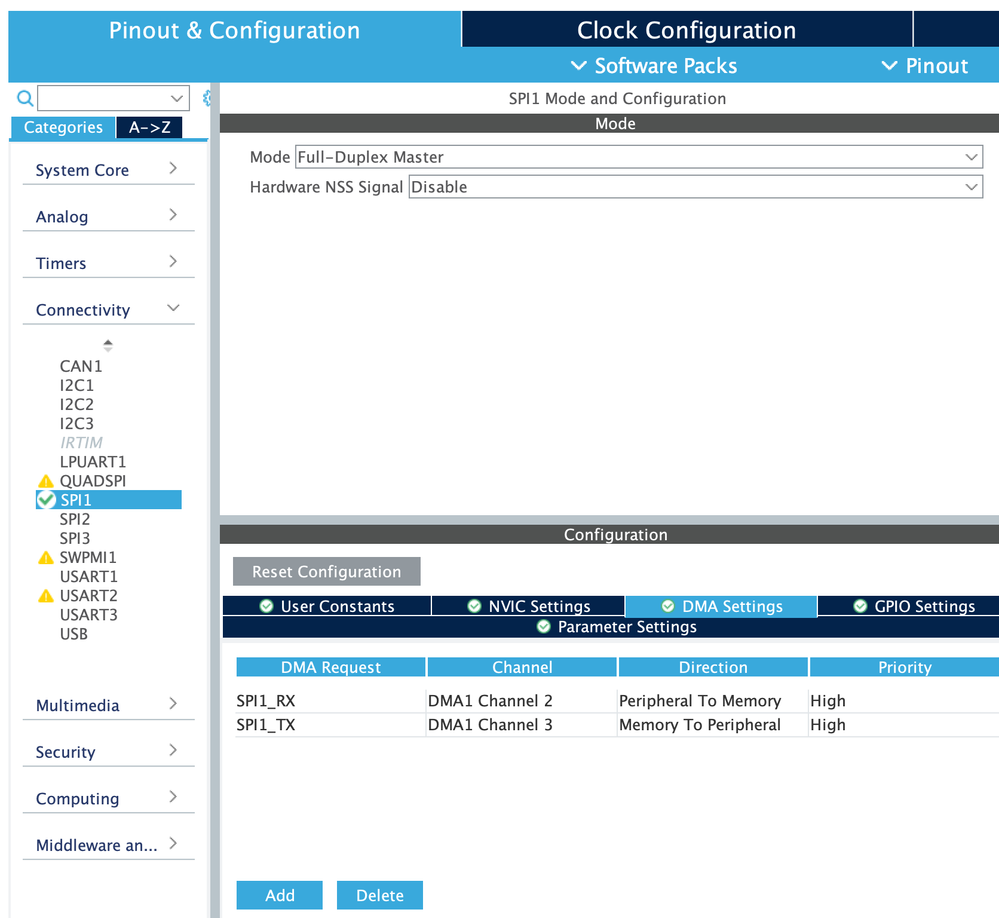Screen dimensions: 999x918
Task: Click the gear icon beside the search field
Action: tap(206, 98)
